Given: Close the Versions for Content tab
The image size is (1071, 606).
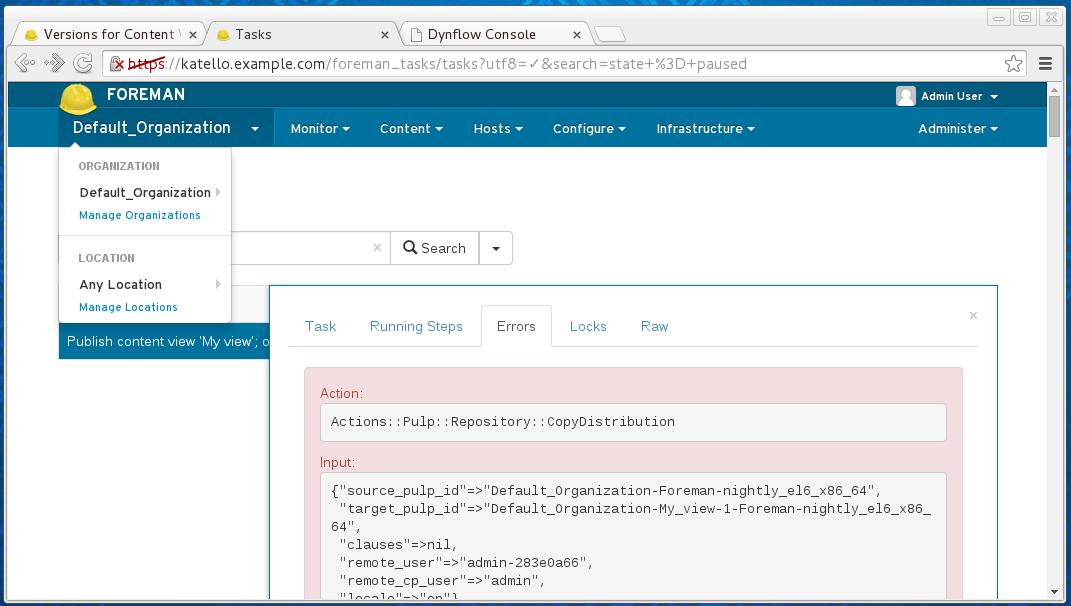Looking at the screenshot, I should click(x=193, y=35).
